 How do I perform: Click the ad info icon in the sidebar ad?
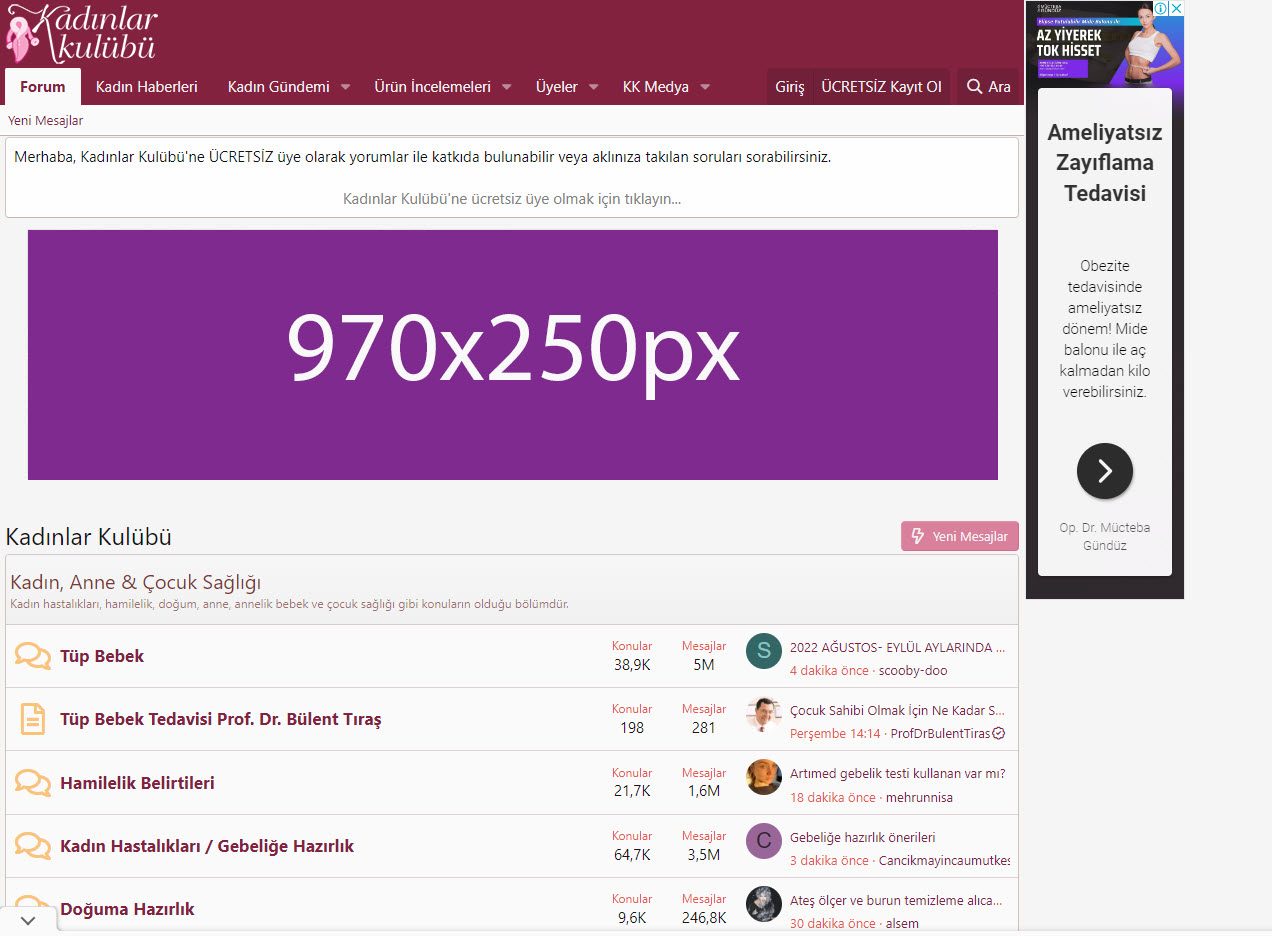click(1161, 8)
